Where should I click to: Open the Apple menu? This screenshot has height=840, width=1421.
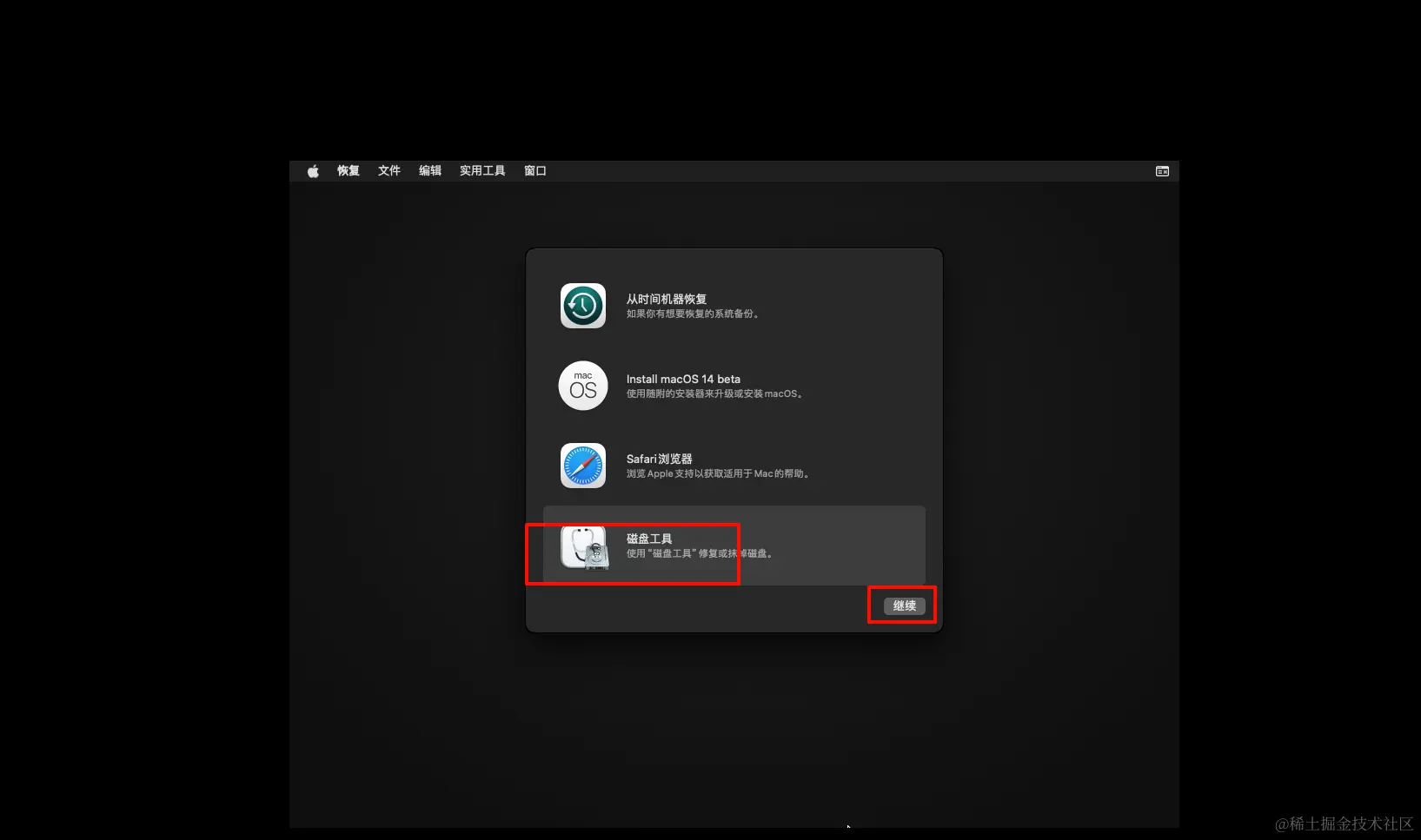313,171
